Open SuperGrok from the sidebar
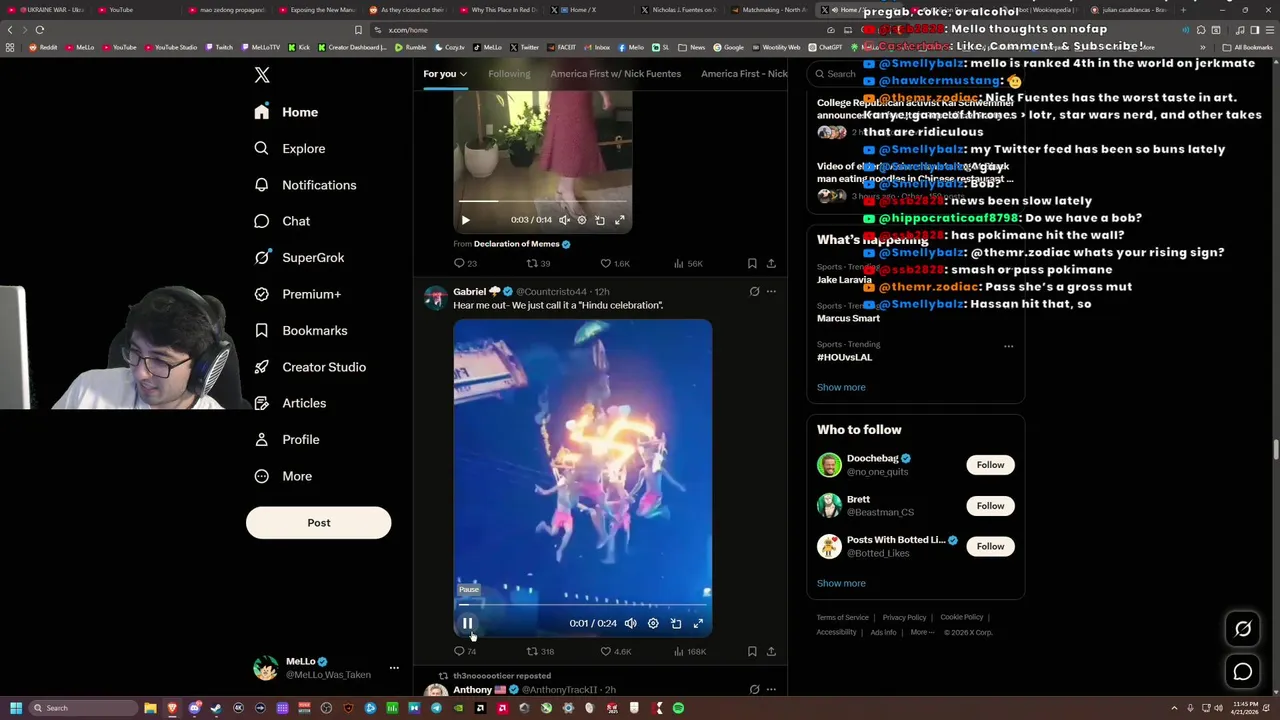 (299, 257)
